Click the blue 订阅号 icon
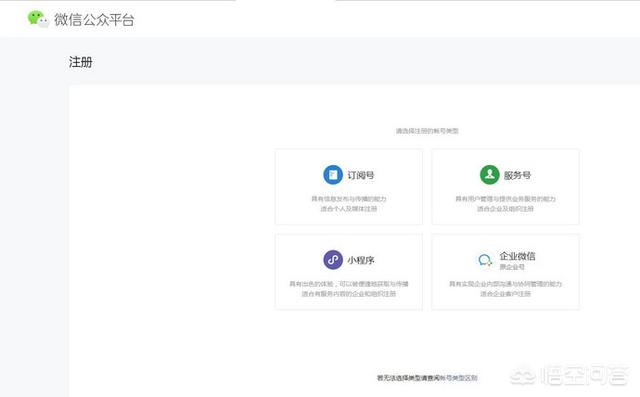This screenshot has width=640, height=397. coord(333,175)
